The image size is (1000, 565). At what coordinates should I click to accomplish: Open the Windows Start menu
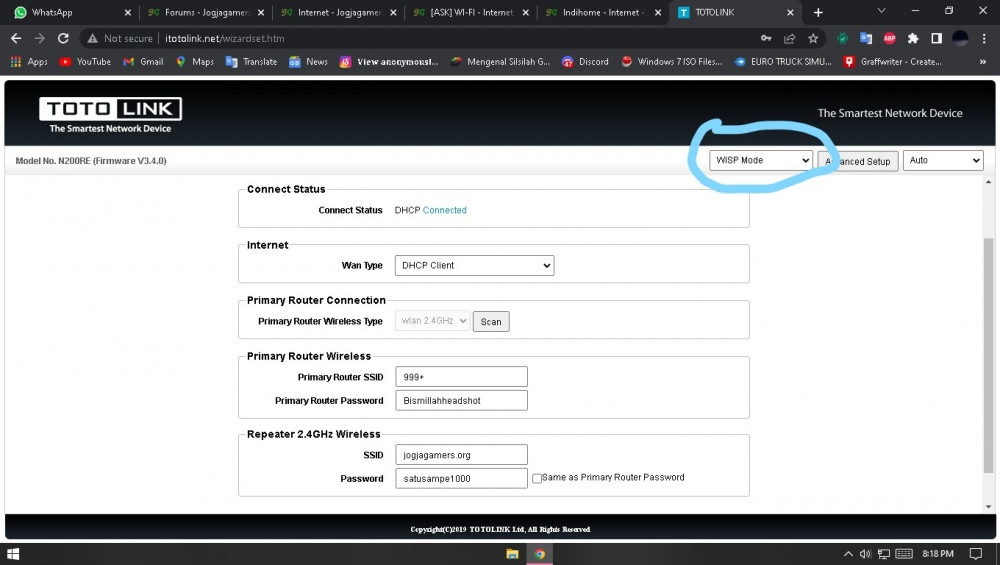13,554
